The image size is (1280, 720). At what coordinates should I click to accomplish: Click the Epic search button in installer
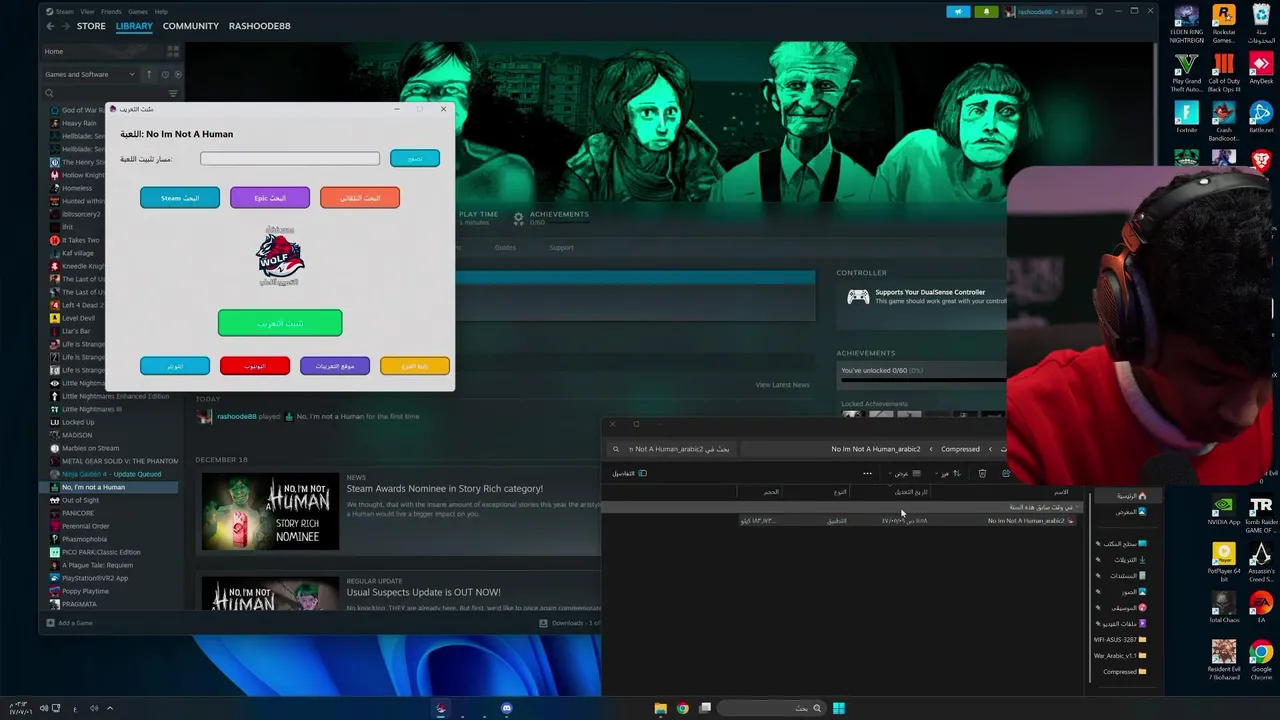pyautogui.click(x=270, y=198)
